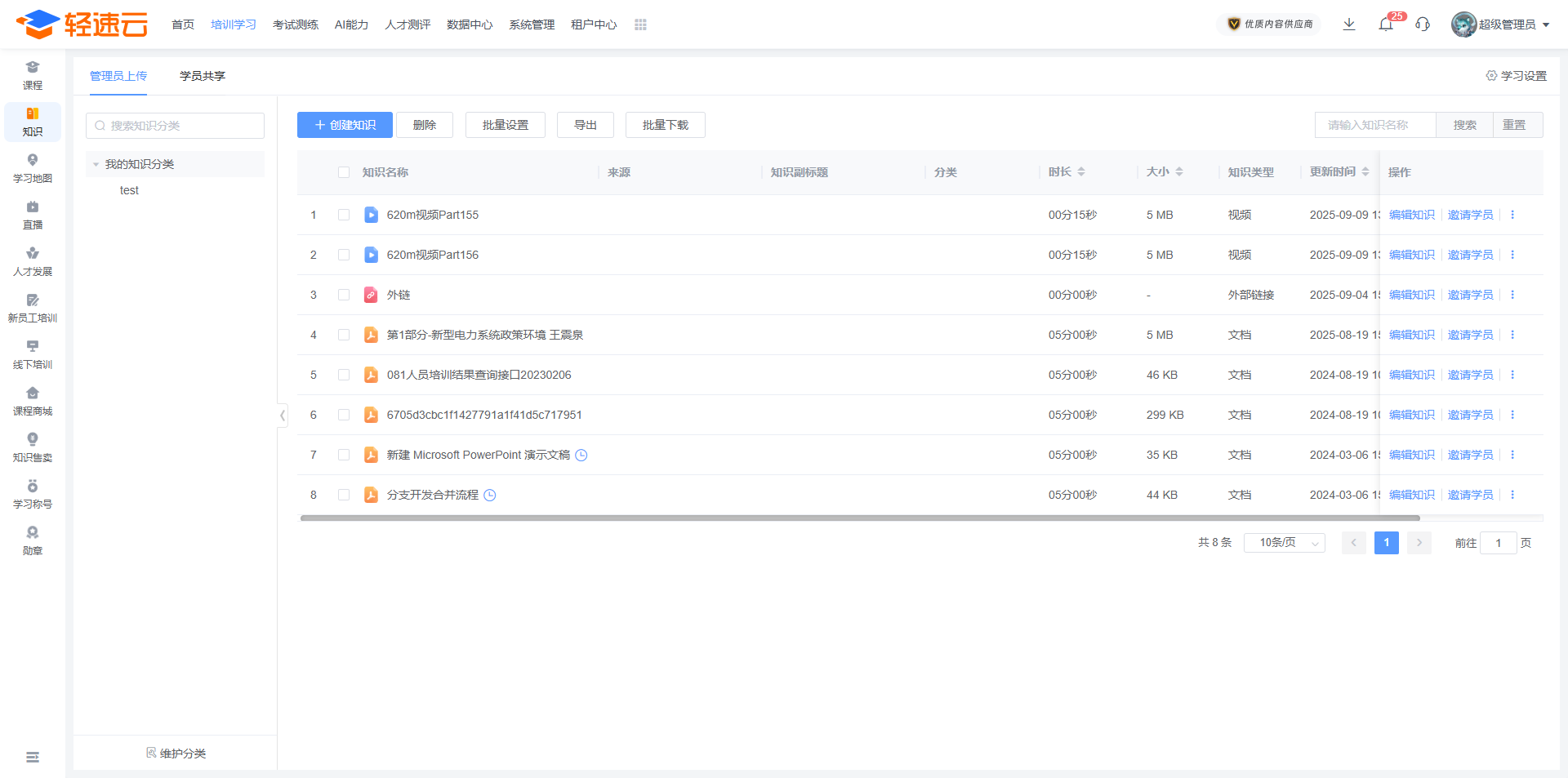This screenshot has height=778, width=1568.
Task: Toggle the select-all checkbox in table header
Action: pos(344,172)
